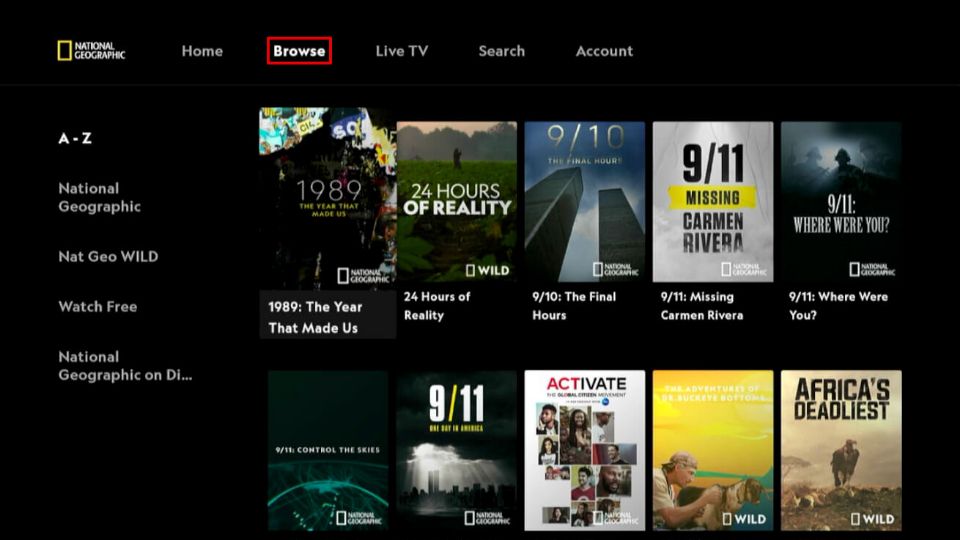Screen dimensions: 960x540
Task: Switch to Live TV
Action: [402, 51]
